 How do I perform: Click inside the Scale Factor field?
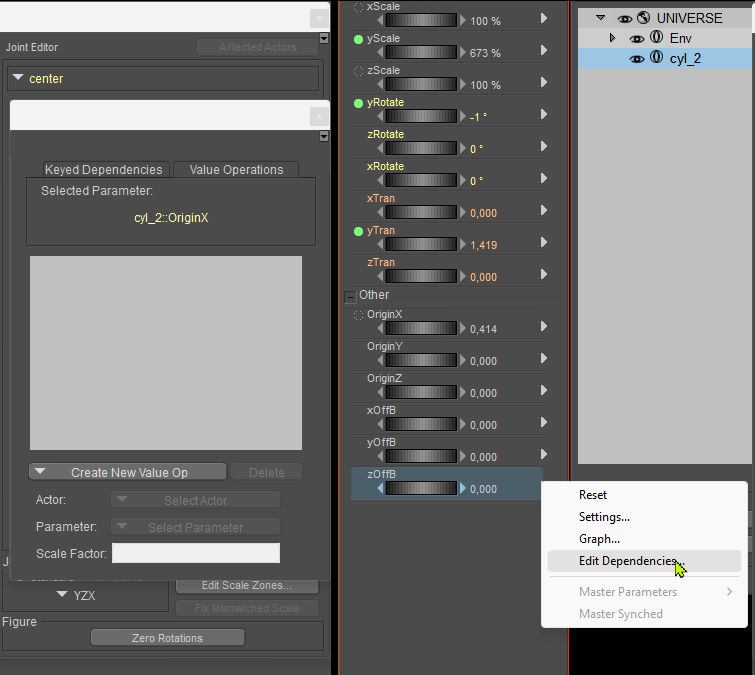(x=195, y=553)
